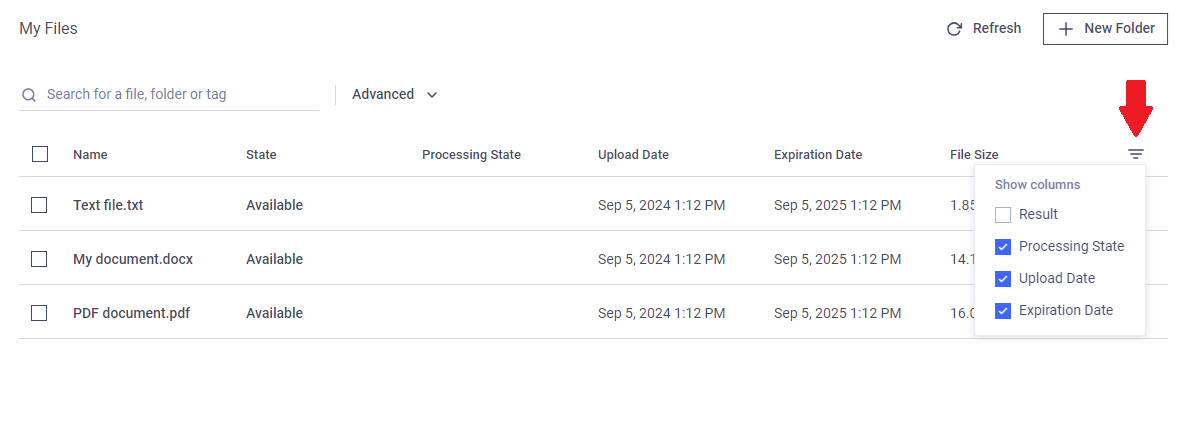The image size is (1191, 439).
Task: Uncheck the Processing State column
Action: click(1003, 247)
